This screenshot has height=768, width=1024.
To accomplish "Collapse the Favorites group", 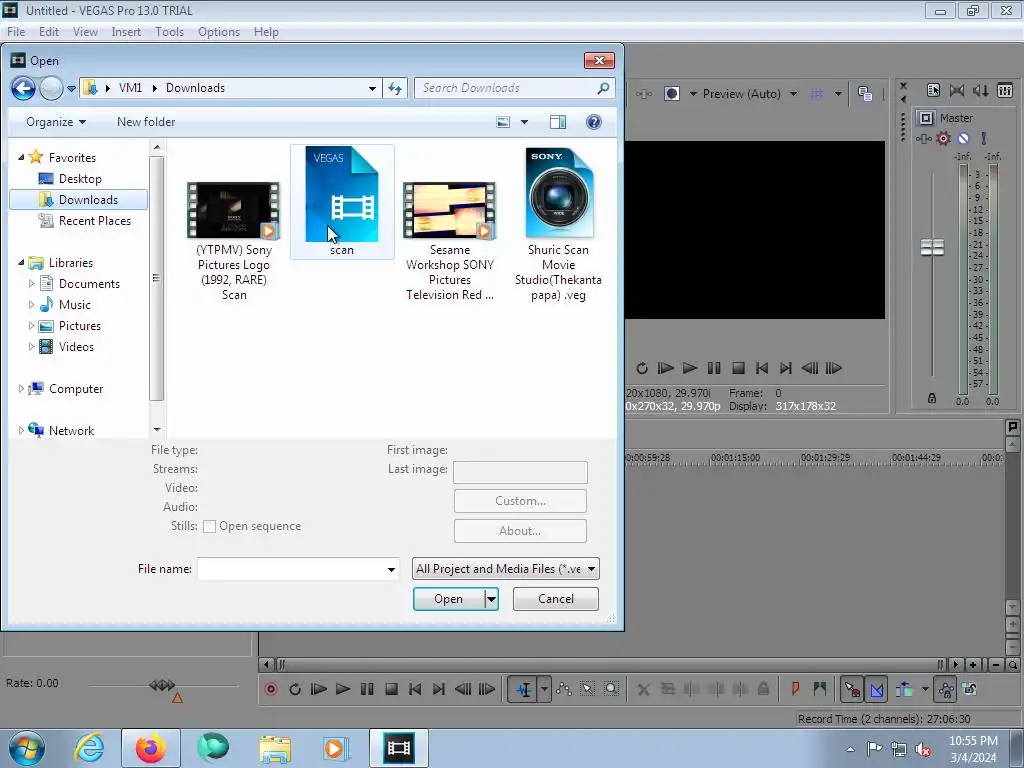I will tap(21, 157).
